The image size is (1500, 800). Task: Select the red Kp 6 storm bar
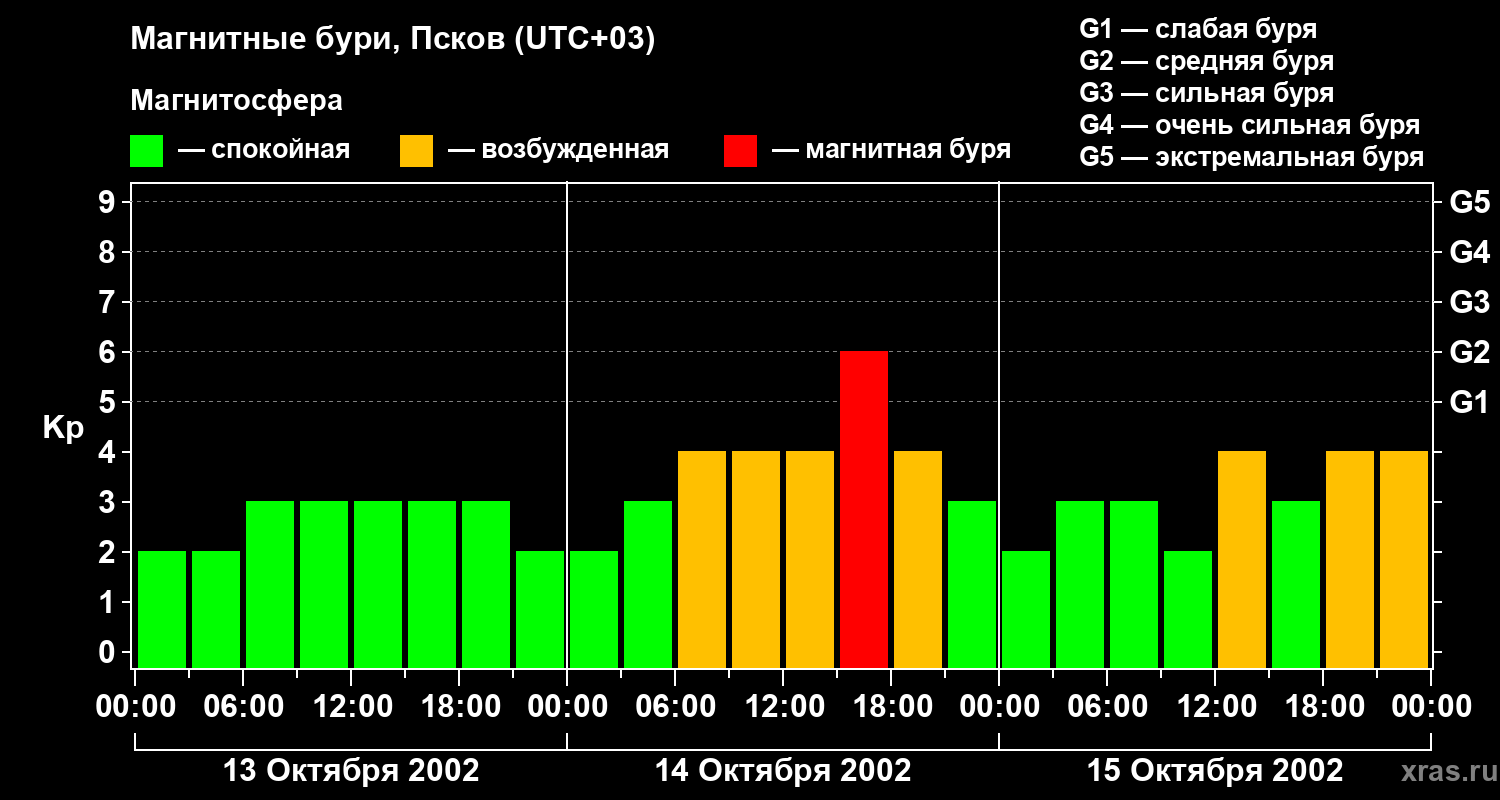pyautogui.click(x=864, y=509)
